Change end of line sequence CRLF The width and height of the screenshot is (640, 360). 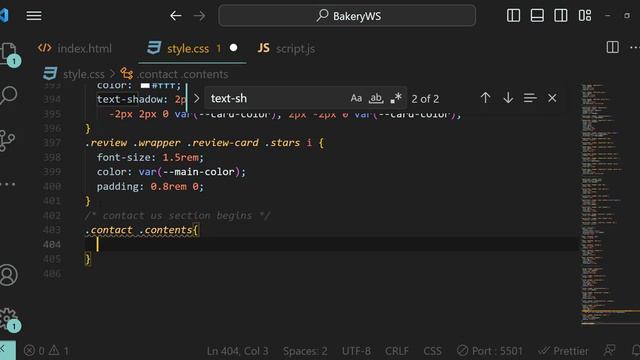click(396, 351)
